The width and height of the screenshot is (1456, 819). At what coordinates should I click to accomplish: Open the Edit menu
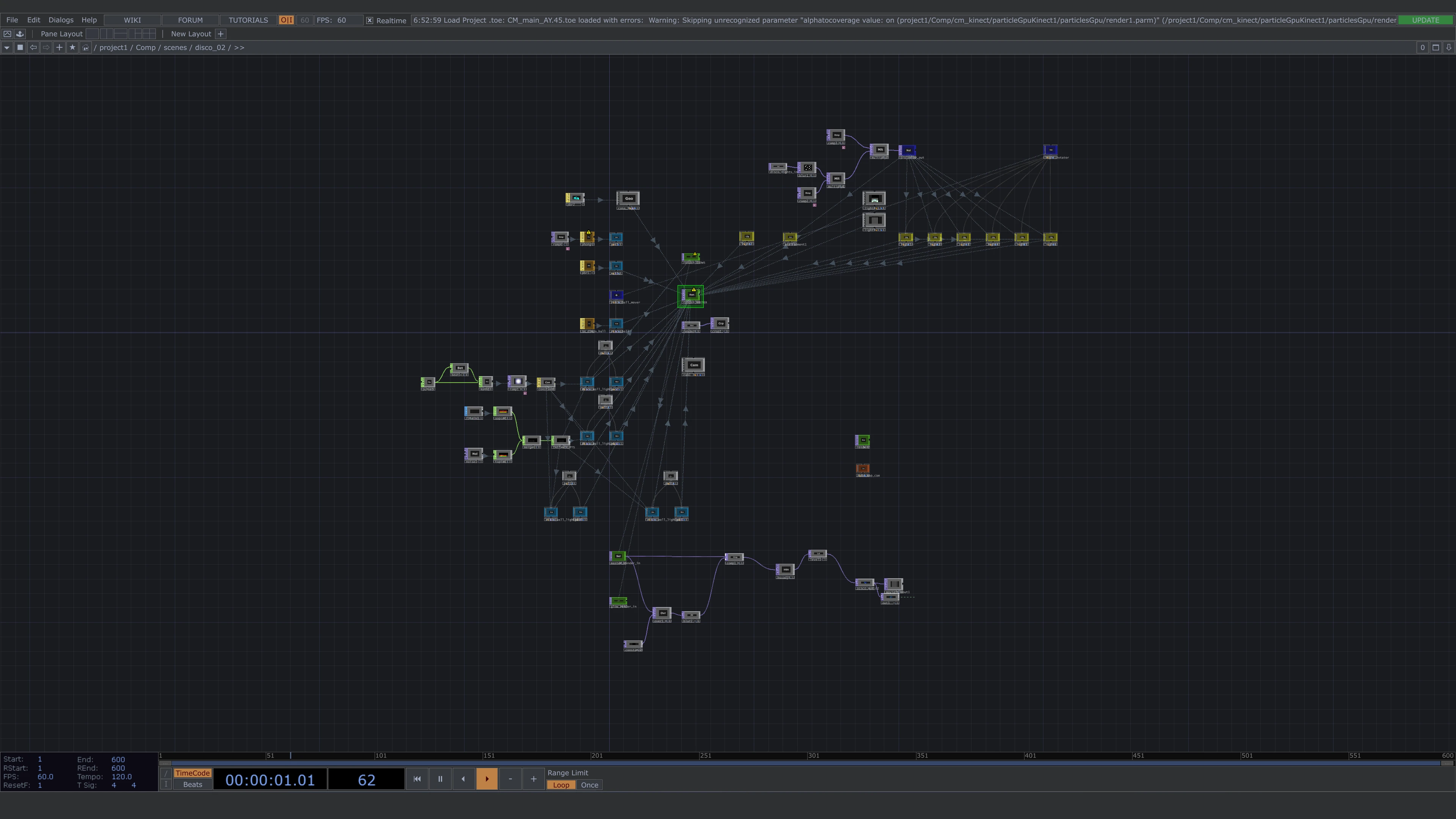[33, 20]
